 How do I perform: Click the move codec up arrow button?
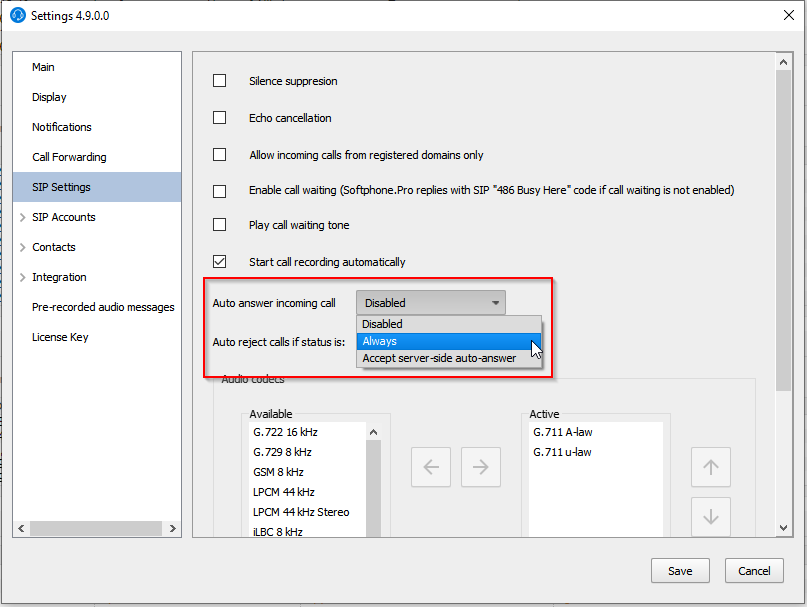point(711,467)
